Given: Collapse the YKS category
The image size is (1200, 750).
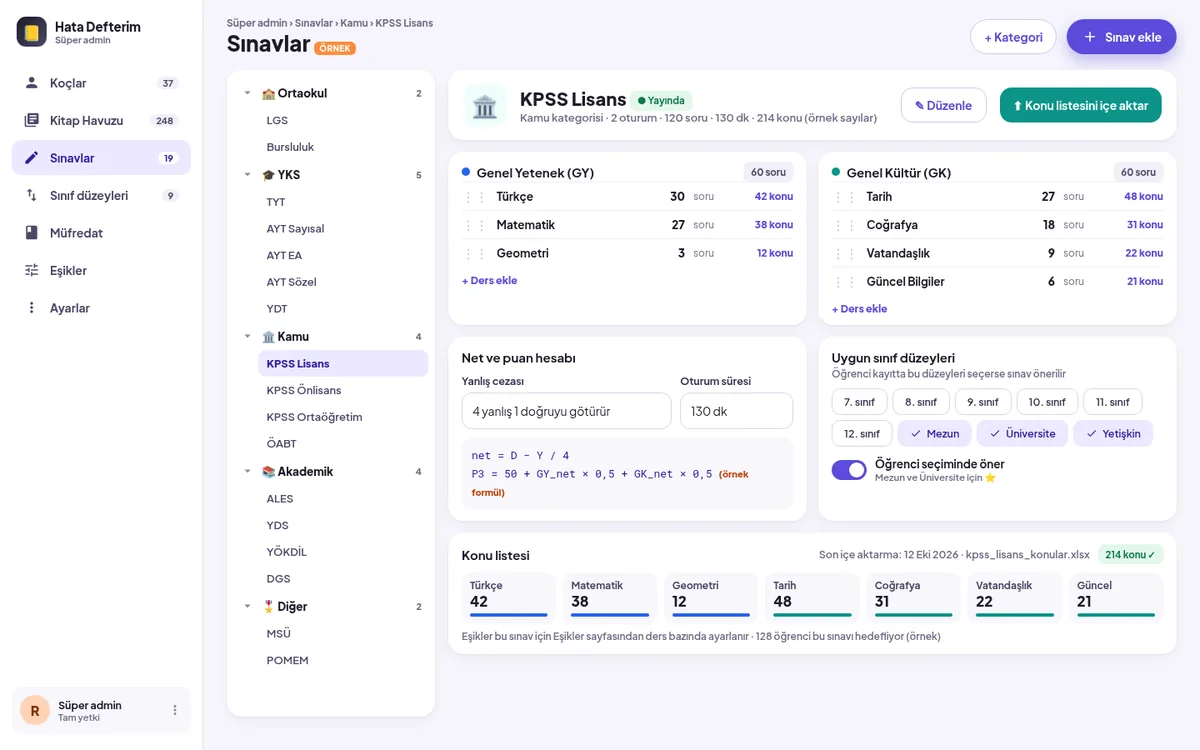Looking at the screenshot, I should pos(248,174).
